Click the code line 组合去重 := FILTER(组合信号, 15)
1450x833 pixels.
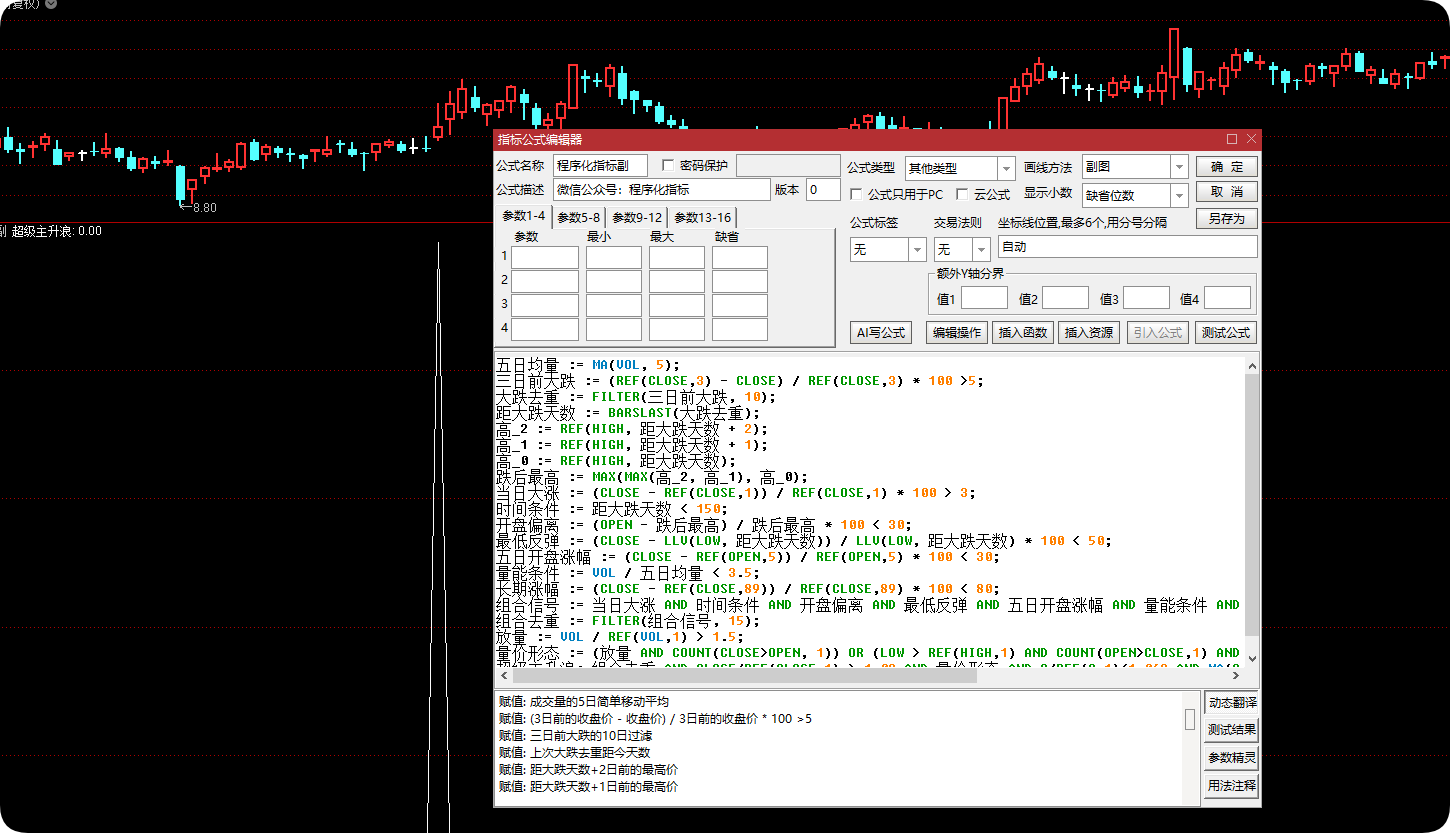pos(628,621)
